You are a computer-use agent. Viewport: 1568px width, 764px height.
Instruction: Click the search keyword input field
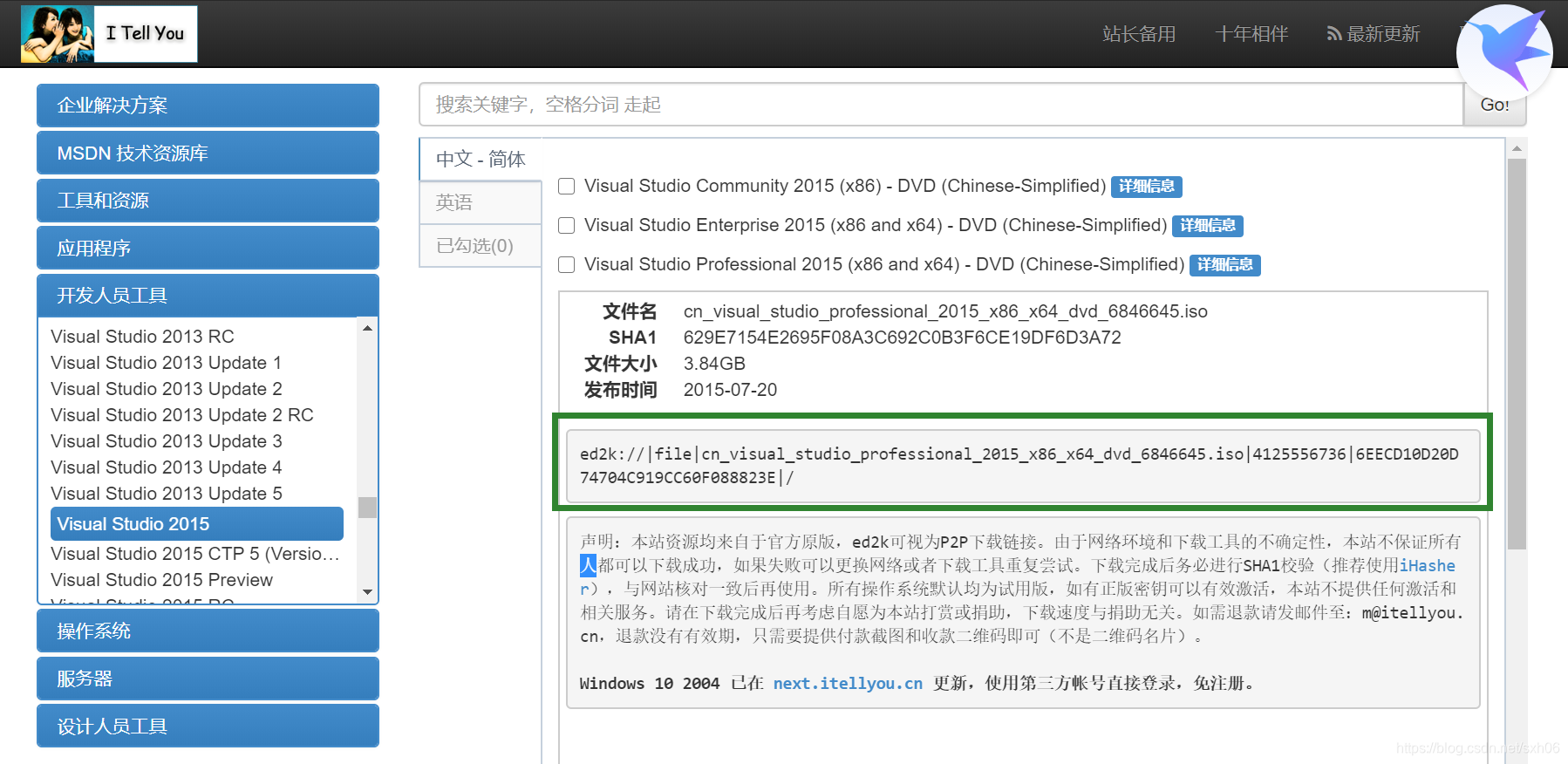pyautogui.click(x=941, y=105)
